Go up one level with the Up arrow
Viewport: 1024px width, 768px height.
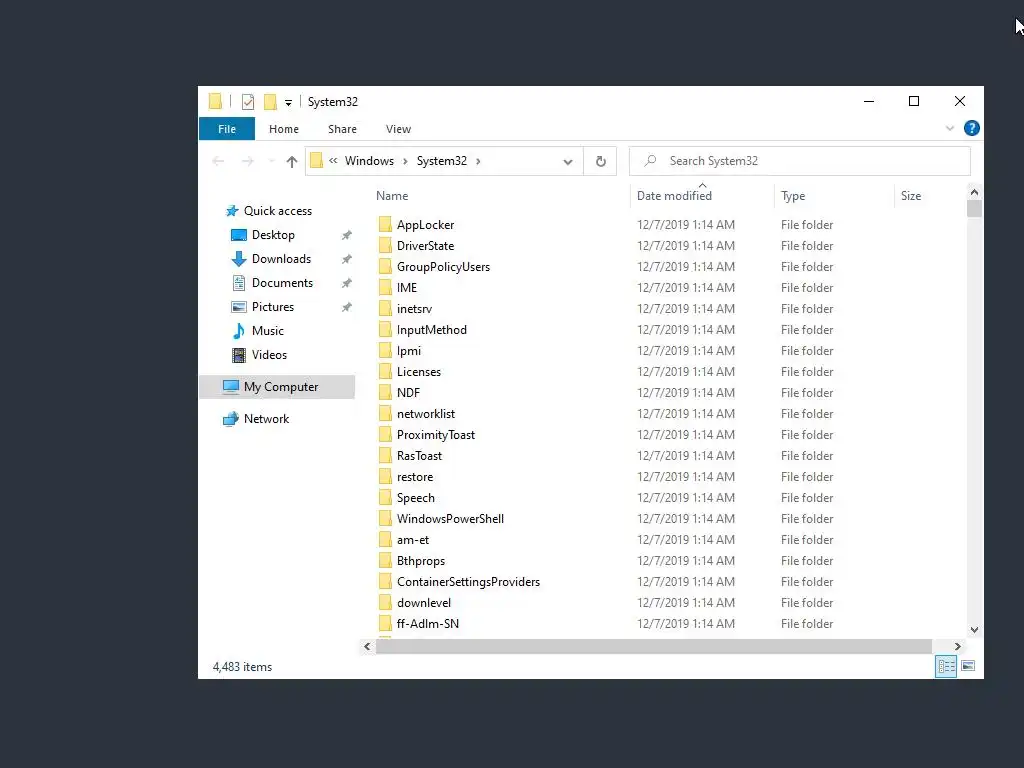(x=291, y=161)
